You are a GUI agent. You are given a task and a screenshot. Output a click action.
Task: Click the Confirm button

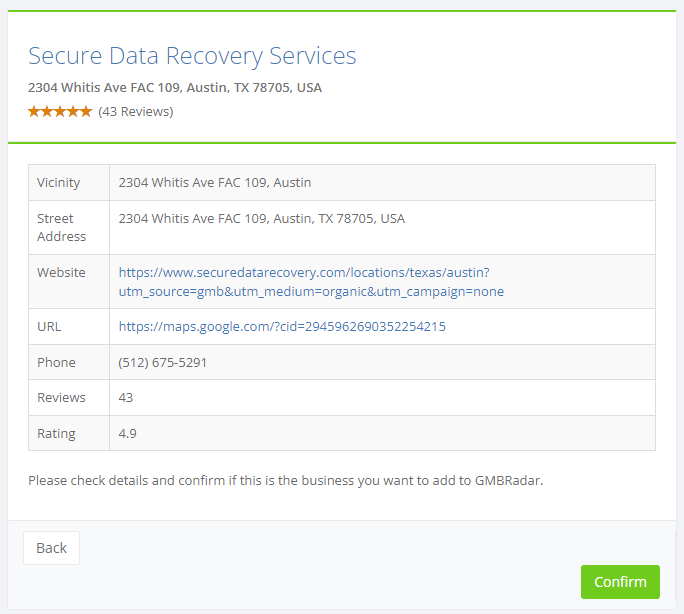point(620,582)
